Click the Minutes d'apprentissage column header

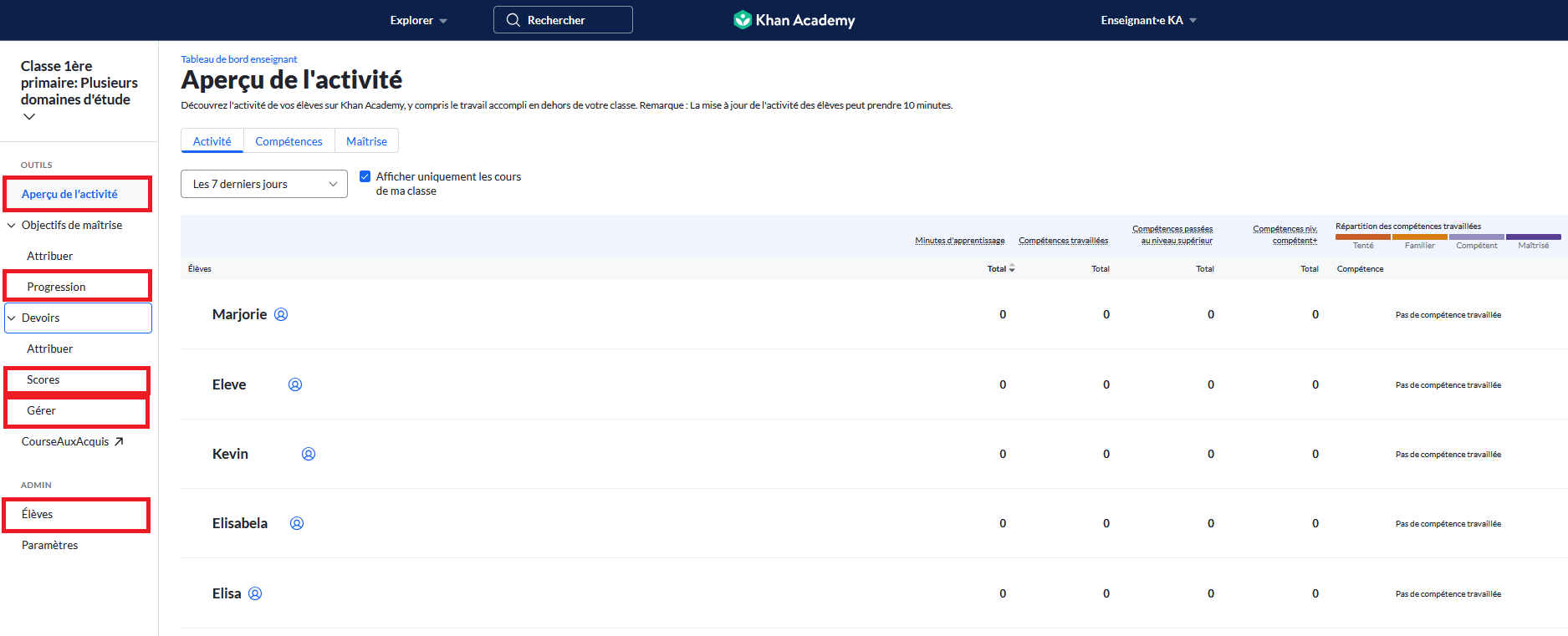coord(960,241)
